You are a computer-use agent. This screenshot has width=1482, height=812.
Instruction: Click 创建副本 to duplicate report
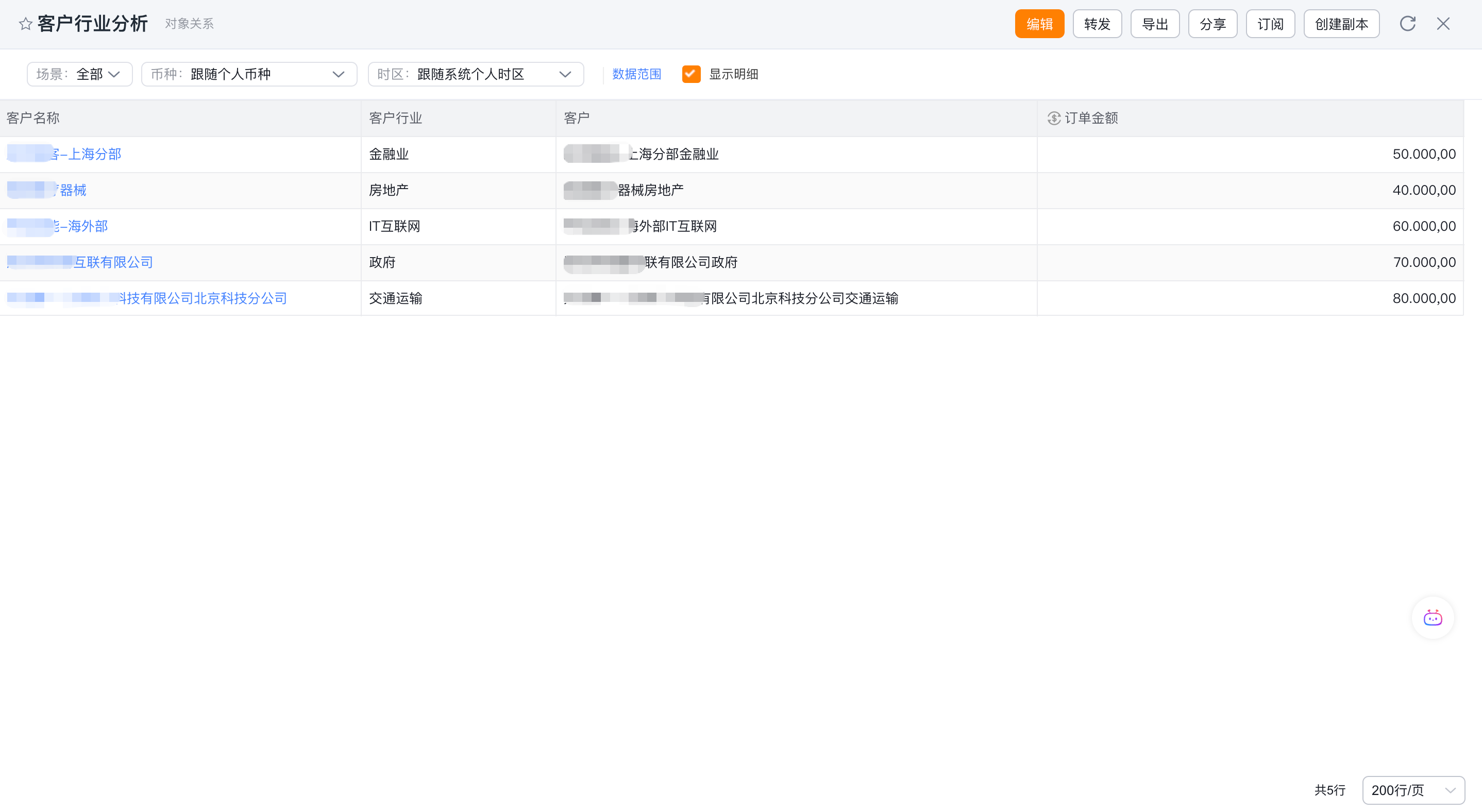pyautogui.click(x=1341, y=24)
